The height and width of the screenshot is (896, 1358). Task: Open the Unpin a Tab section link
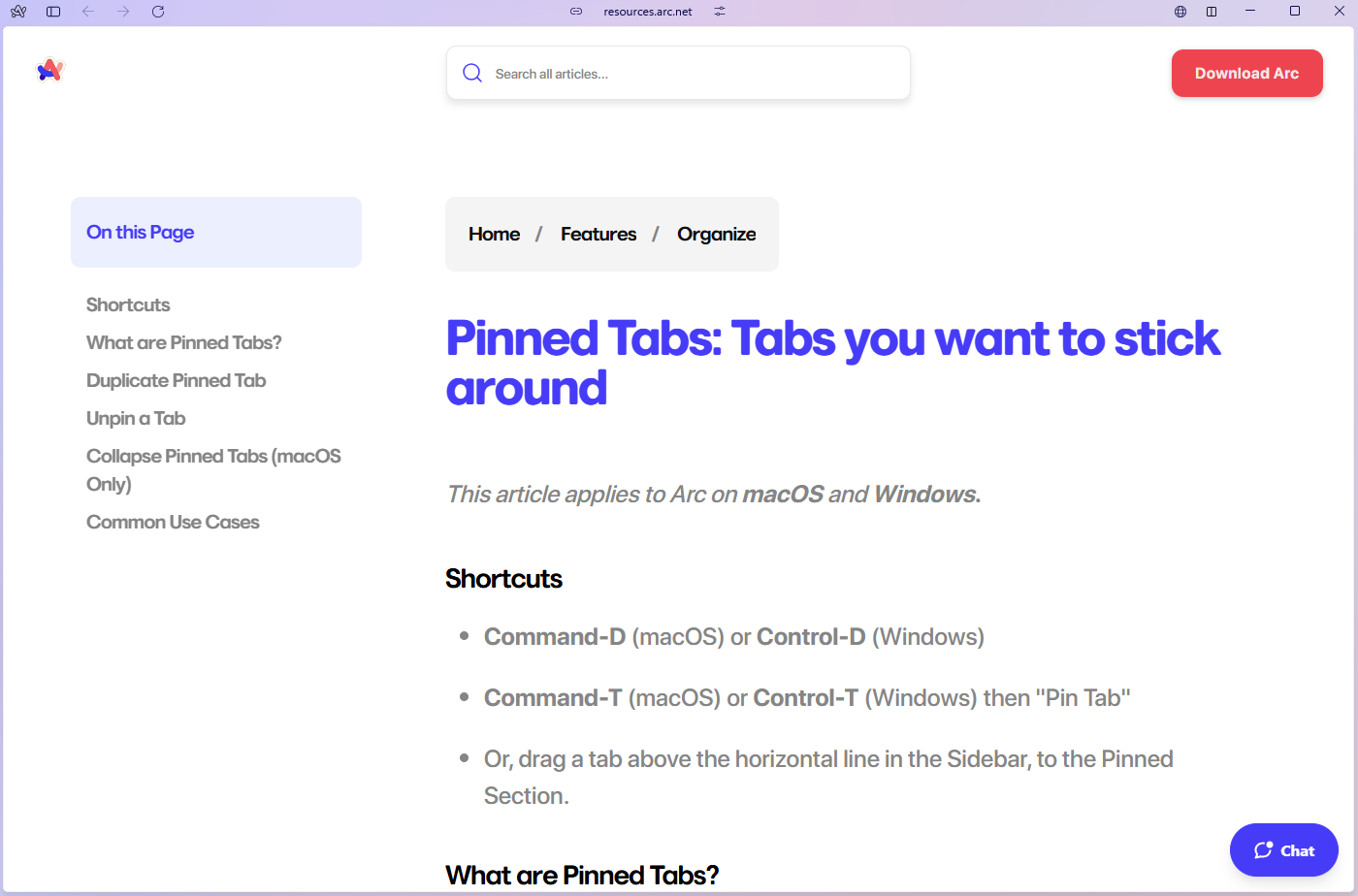[136, 418]
